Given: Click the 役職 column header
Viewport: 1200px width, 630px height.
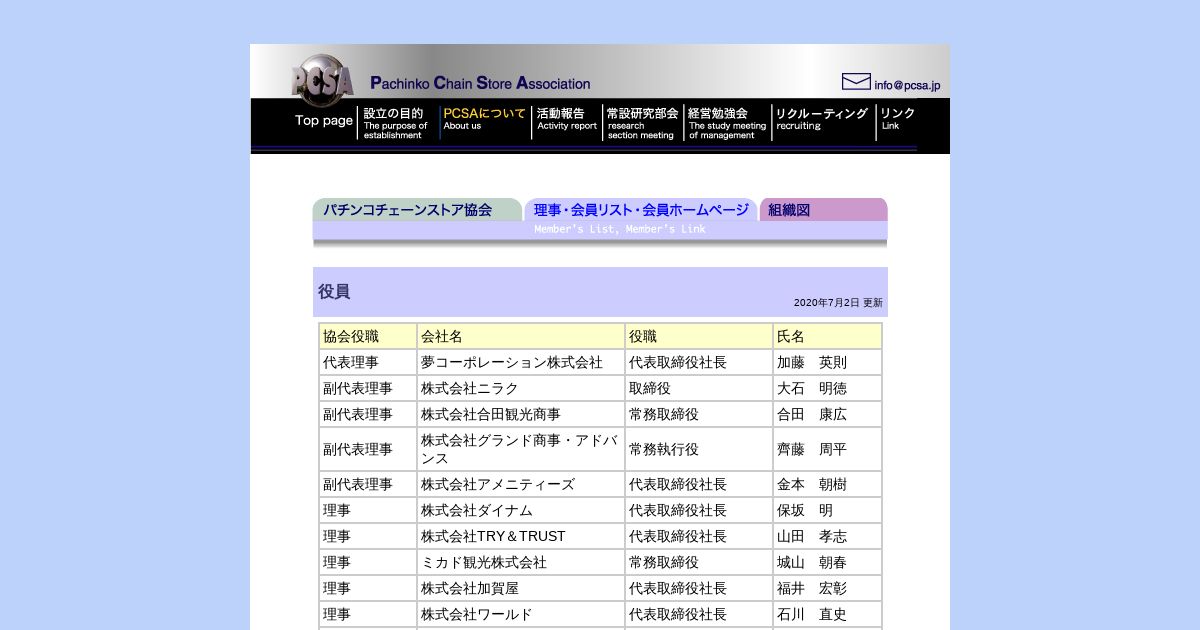Looking at the screenshot, I should (x=699, y=336).
